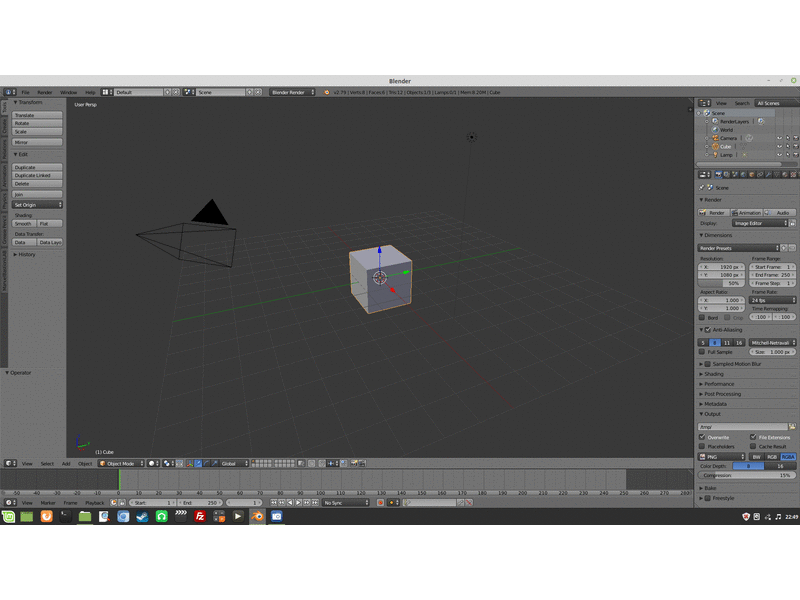Open the Blender Render engine dropdown
This screenshot has width=800, height=600.
click(292, 92)
